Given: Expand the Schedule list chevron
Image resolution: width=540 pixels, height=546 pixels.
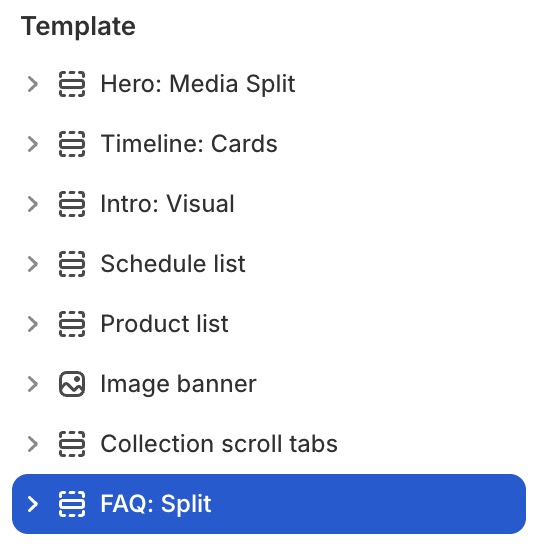Looking at the screenshot, I should click(x=33, y=264).
